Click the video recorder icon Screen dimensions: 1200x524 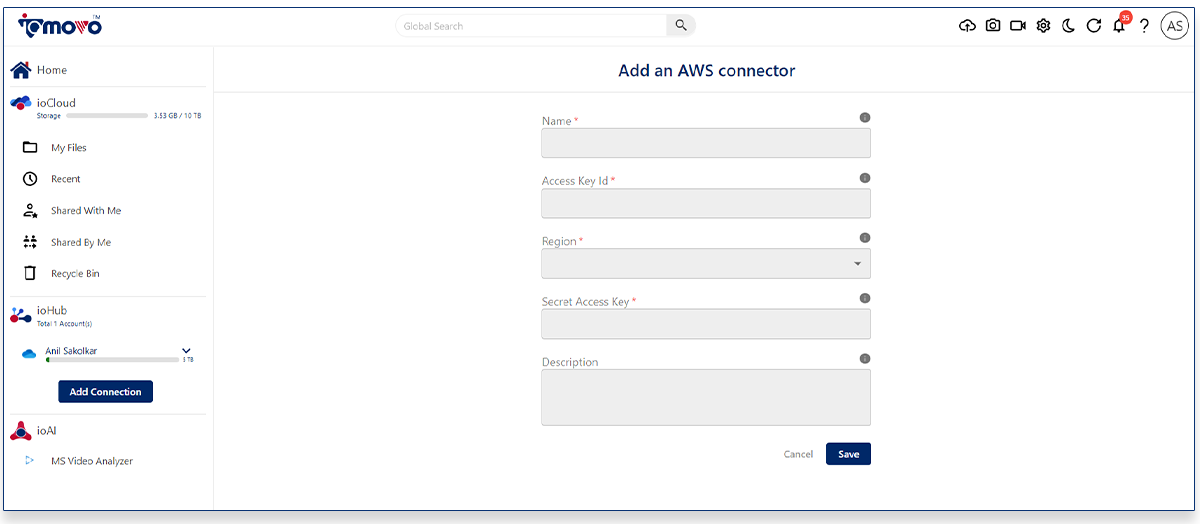coord(1018,26)
